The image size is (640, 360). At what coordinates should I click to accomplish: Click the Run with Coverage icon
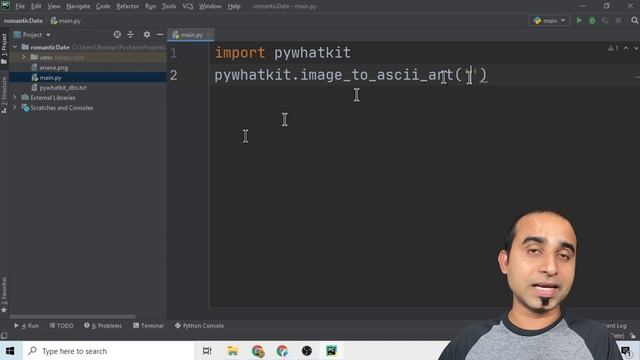[x=605, y=20]
